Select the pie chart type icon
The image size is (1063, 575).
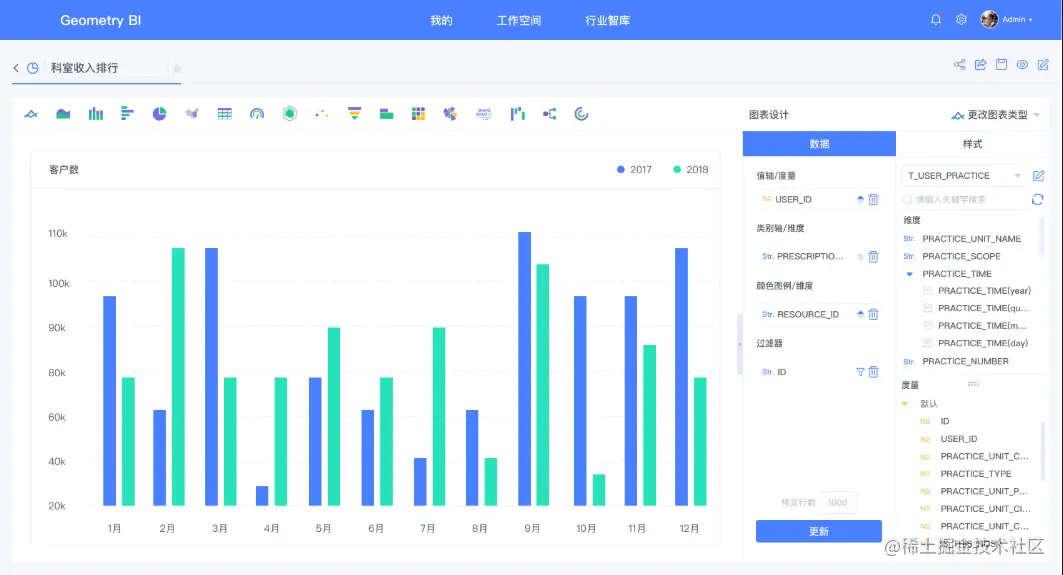coord(159,114)
